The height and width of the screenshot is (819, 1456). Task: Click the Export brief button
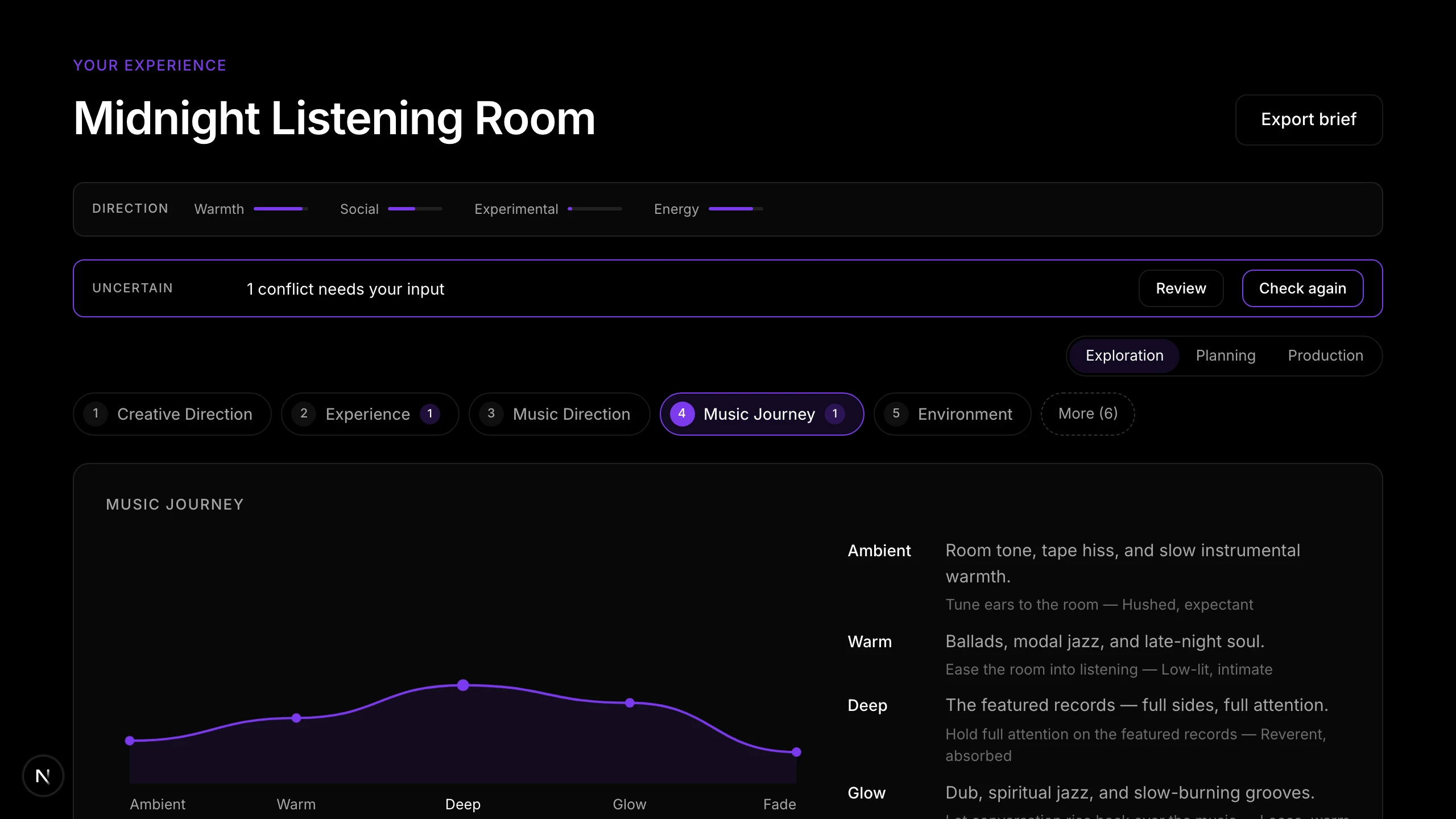(x=1309, y=120)
